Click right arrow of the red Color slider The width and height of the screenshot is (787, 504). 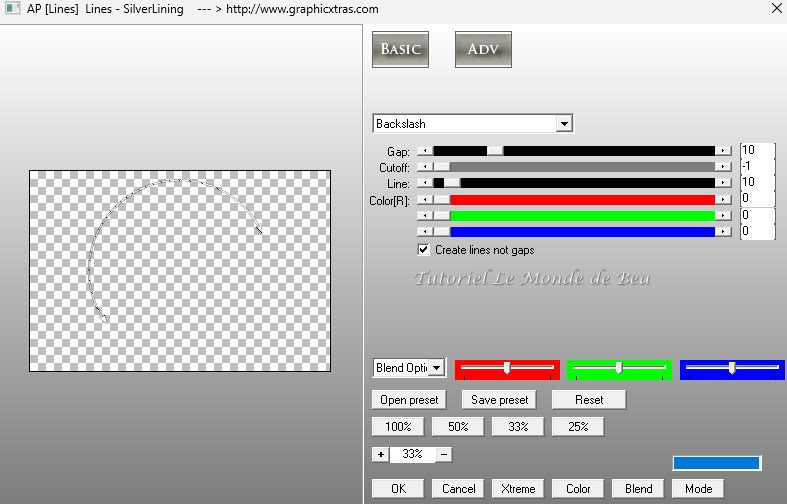coord(723,200)
